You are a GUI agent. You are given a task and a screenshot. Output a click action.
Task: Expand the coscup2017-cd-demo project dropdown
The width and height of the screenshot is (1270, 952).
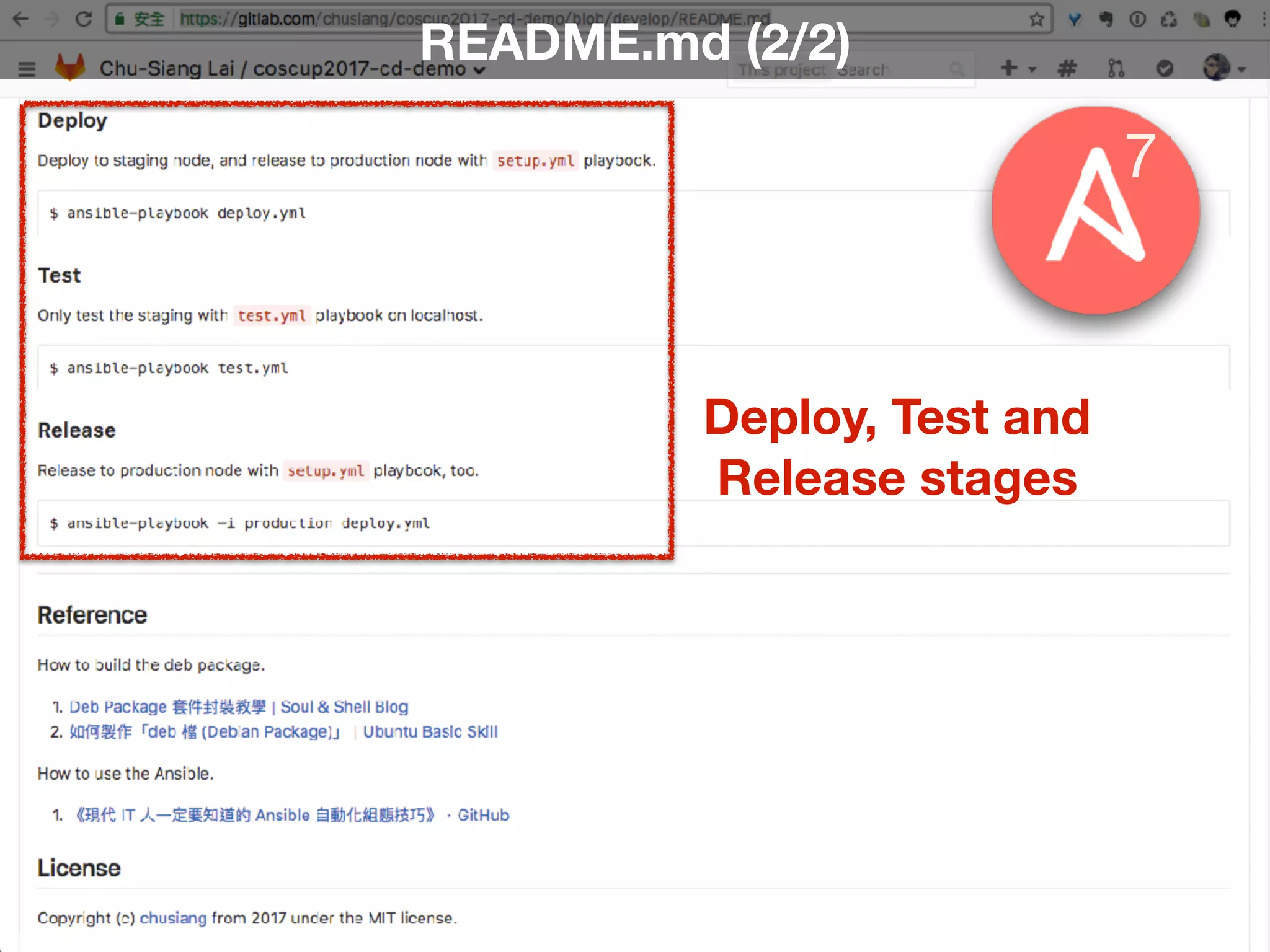479,70
